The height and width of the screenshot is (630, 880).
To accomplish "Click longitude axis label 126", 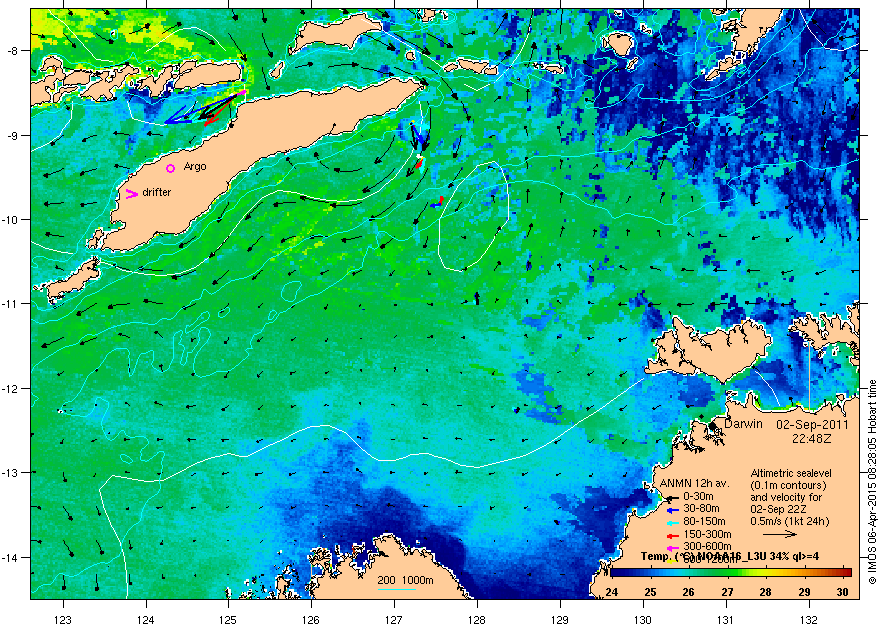I will click(x=311, y=620).
